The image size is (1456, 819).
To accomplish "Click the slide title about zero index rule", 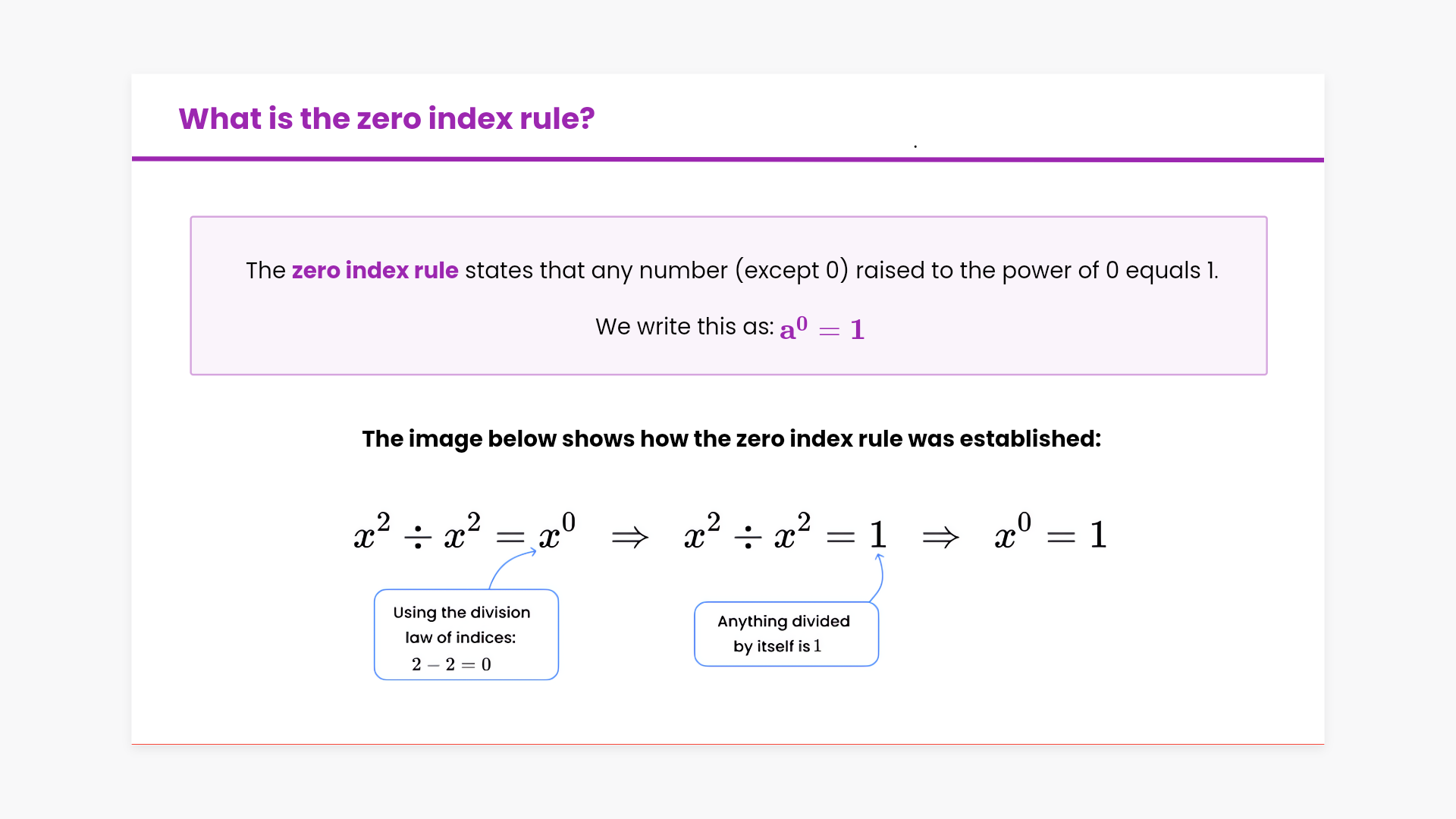I will coord(386,119).
